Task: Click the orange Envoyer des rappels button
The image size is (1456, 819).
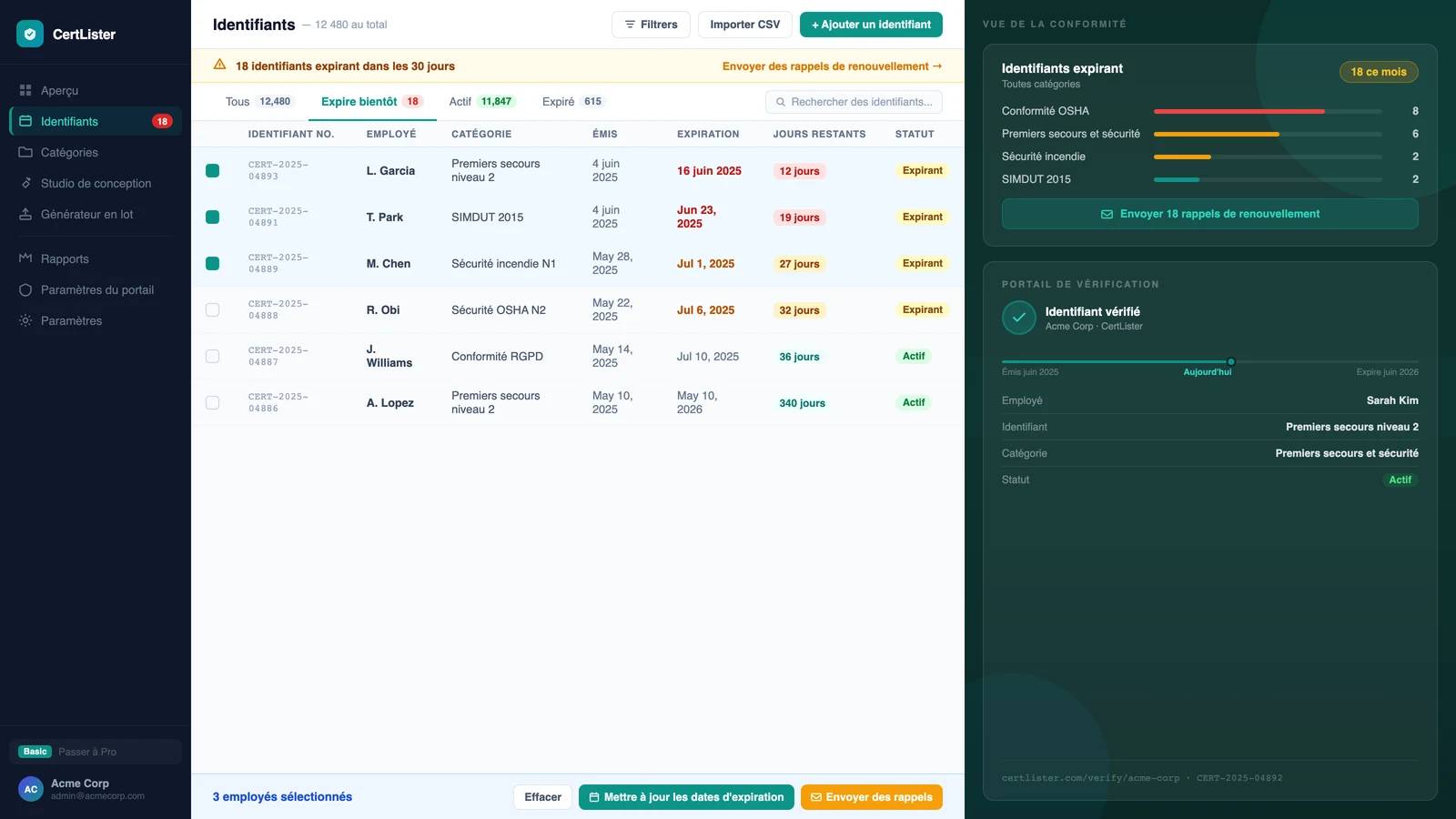Action: [871, 797]
